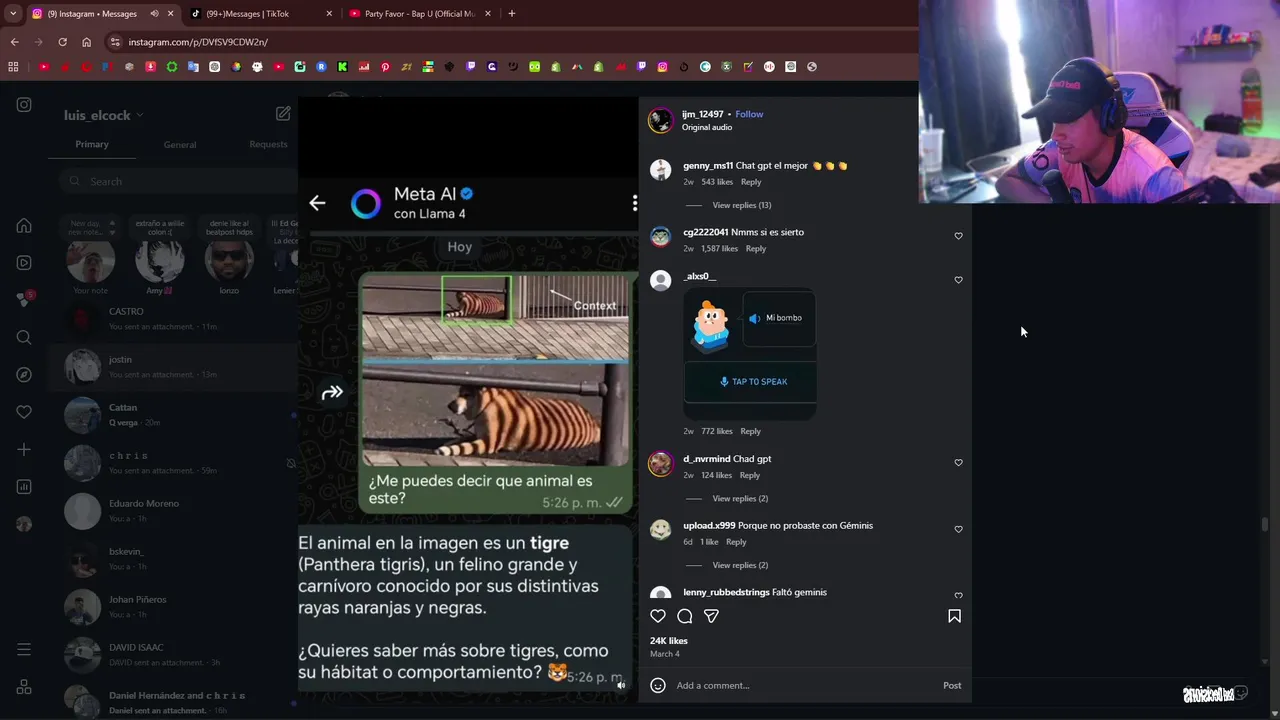Screen dimensions: 1280x720
Task: Select the General inbox tab
Action: click(180, 144)
